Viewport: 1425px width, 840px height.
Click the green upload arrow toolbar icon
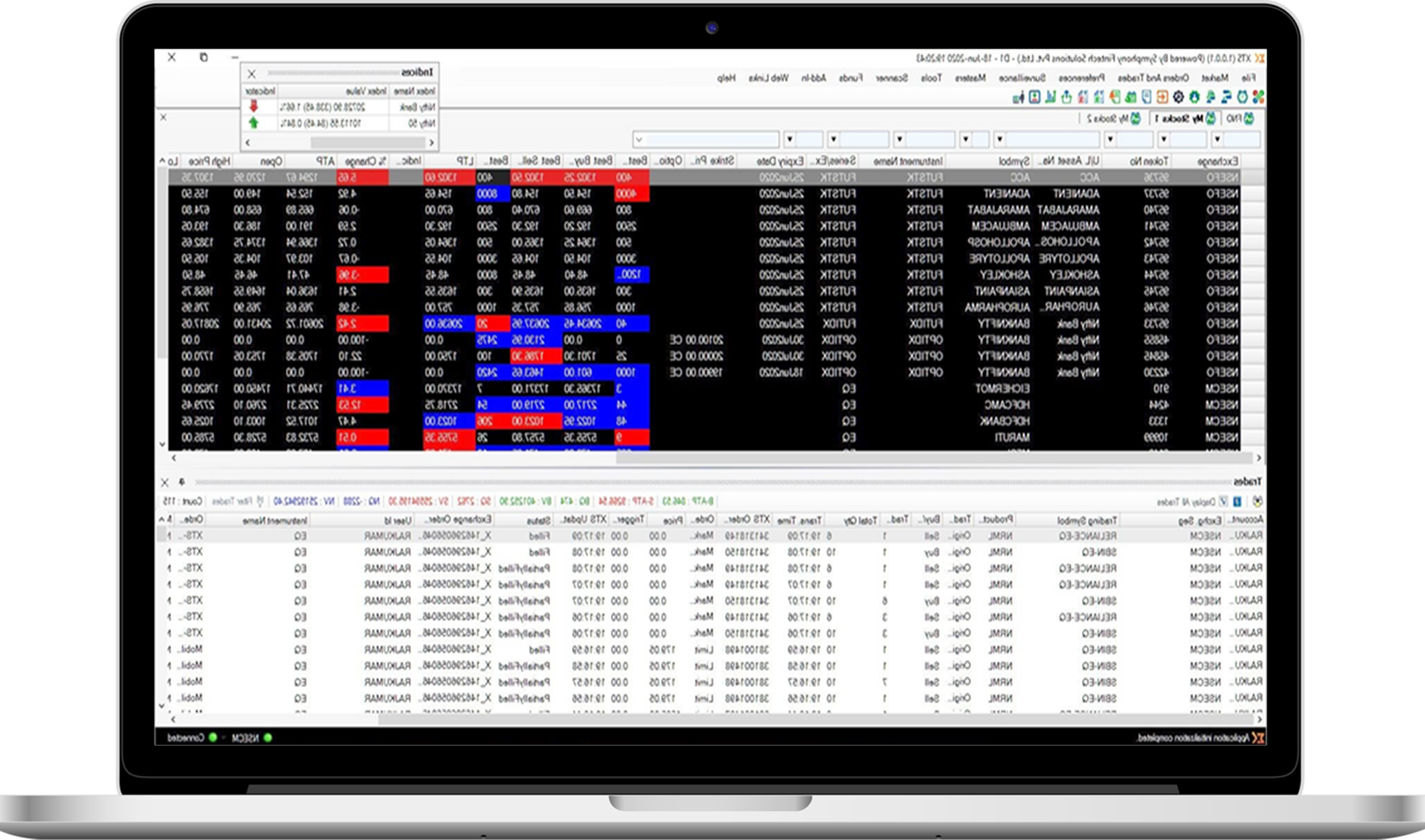click(1067, 97)
